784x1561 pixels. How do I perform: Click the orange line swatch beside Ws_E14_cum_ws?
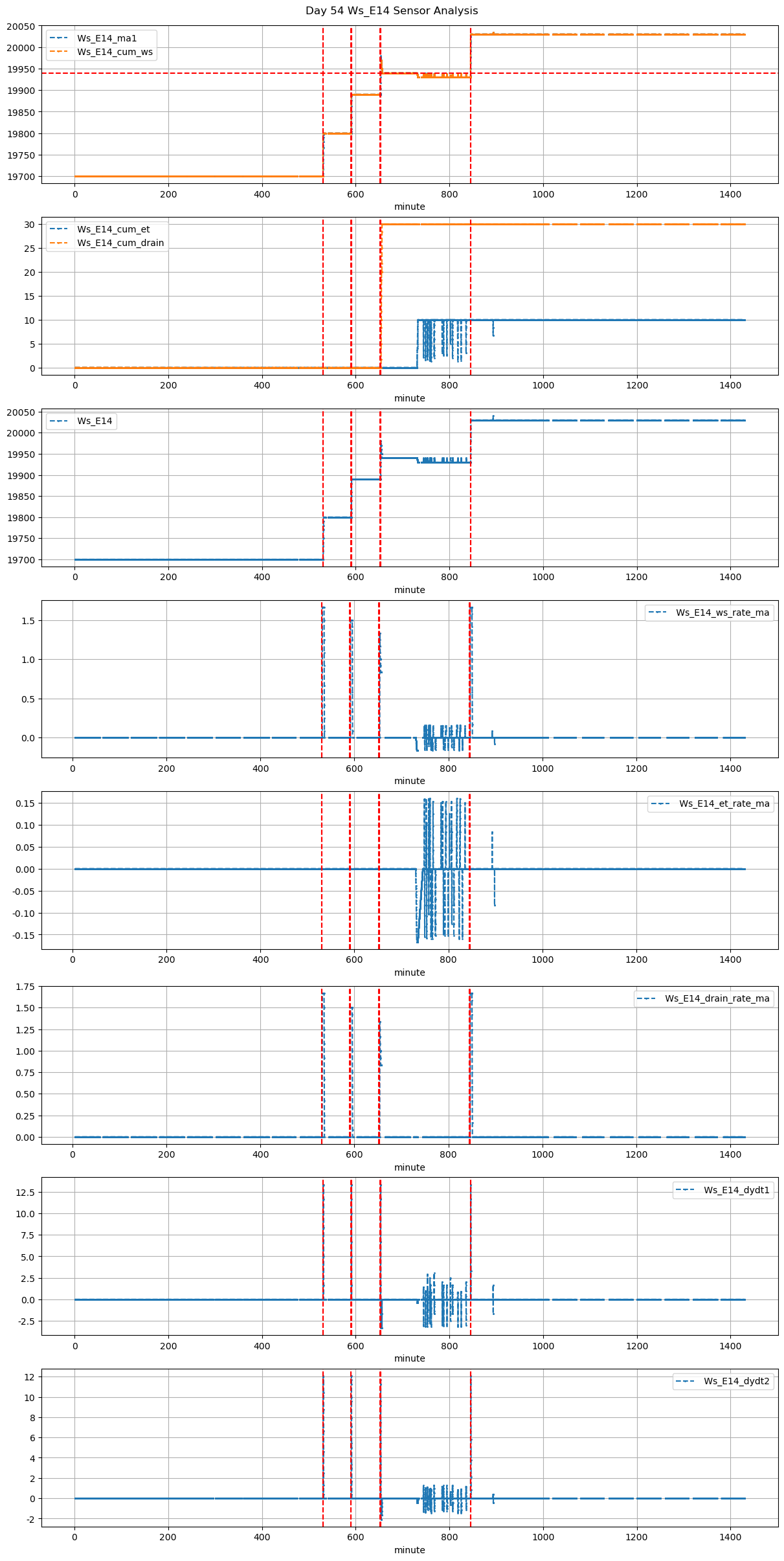58,52
